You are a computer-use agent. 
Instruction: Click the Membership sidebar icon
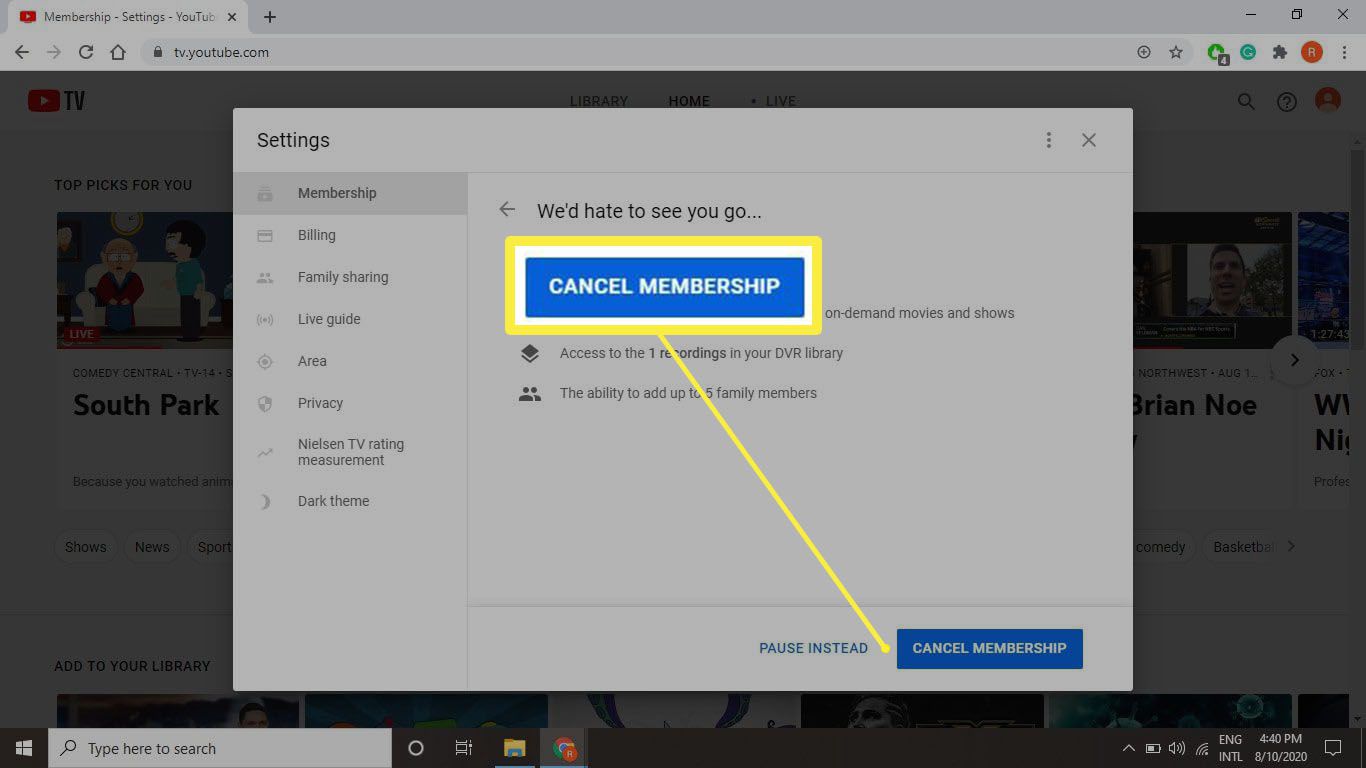click(265, 193)
